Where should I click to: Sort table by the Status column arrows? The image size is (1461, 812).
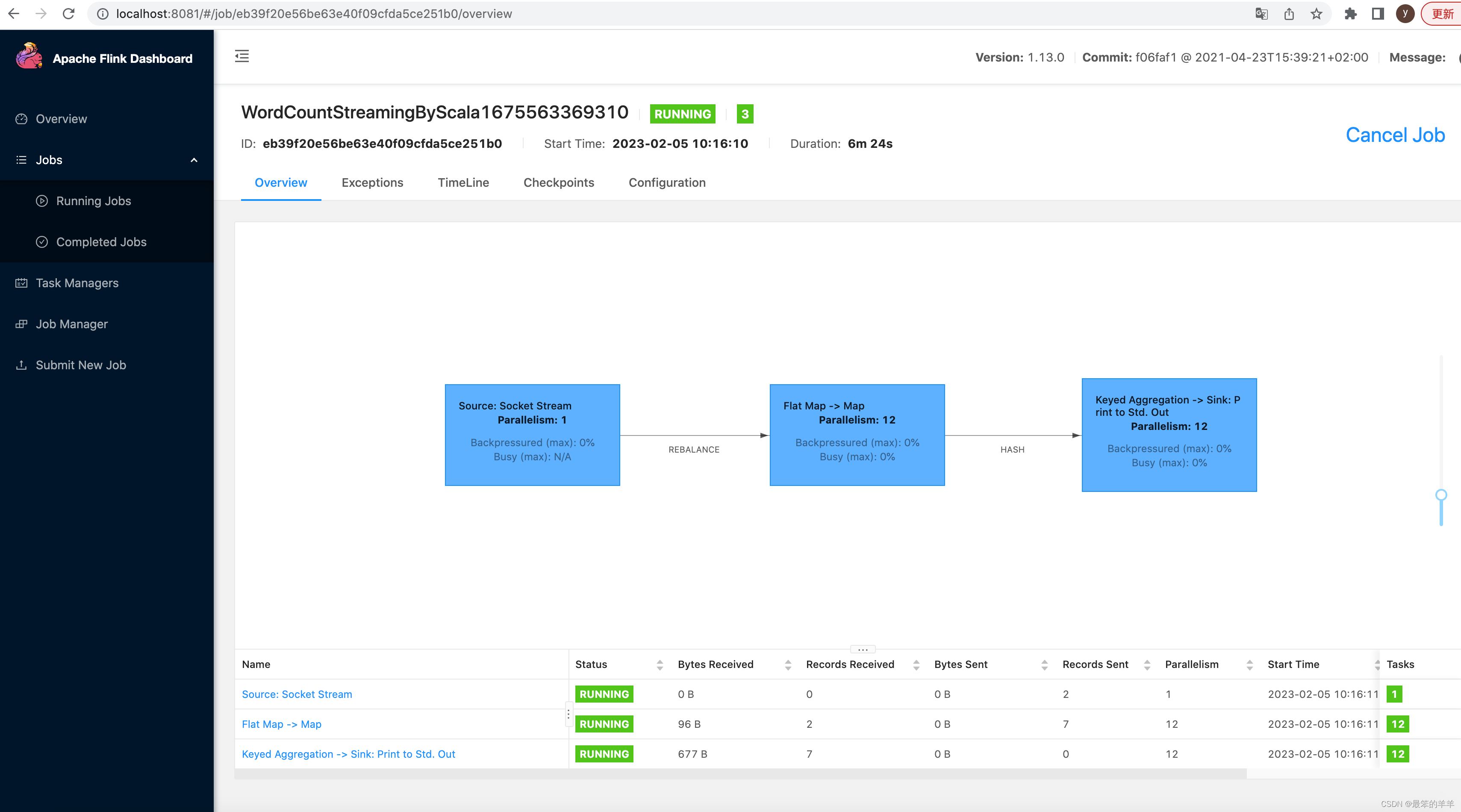(660, 665)
